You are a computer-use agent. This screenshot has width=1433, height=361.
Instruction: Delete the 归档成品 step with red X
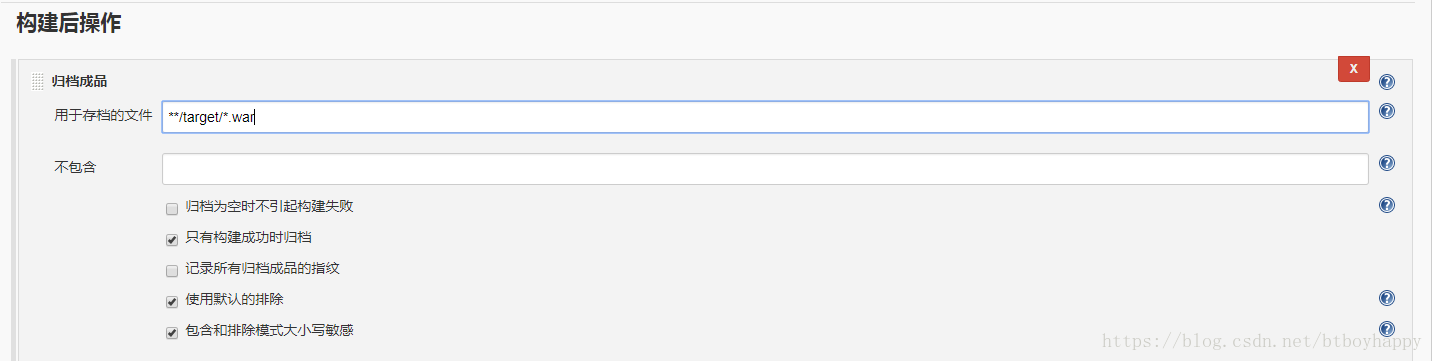(1353, 68)
